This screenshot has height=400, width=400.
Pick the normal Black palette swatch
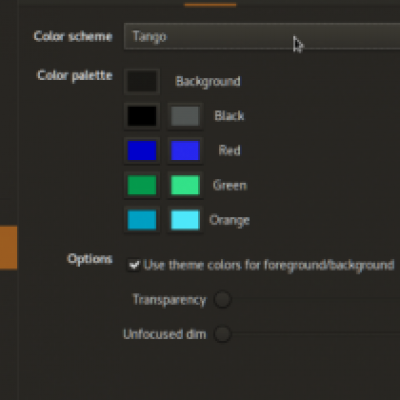(x=142, y=116)
